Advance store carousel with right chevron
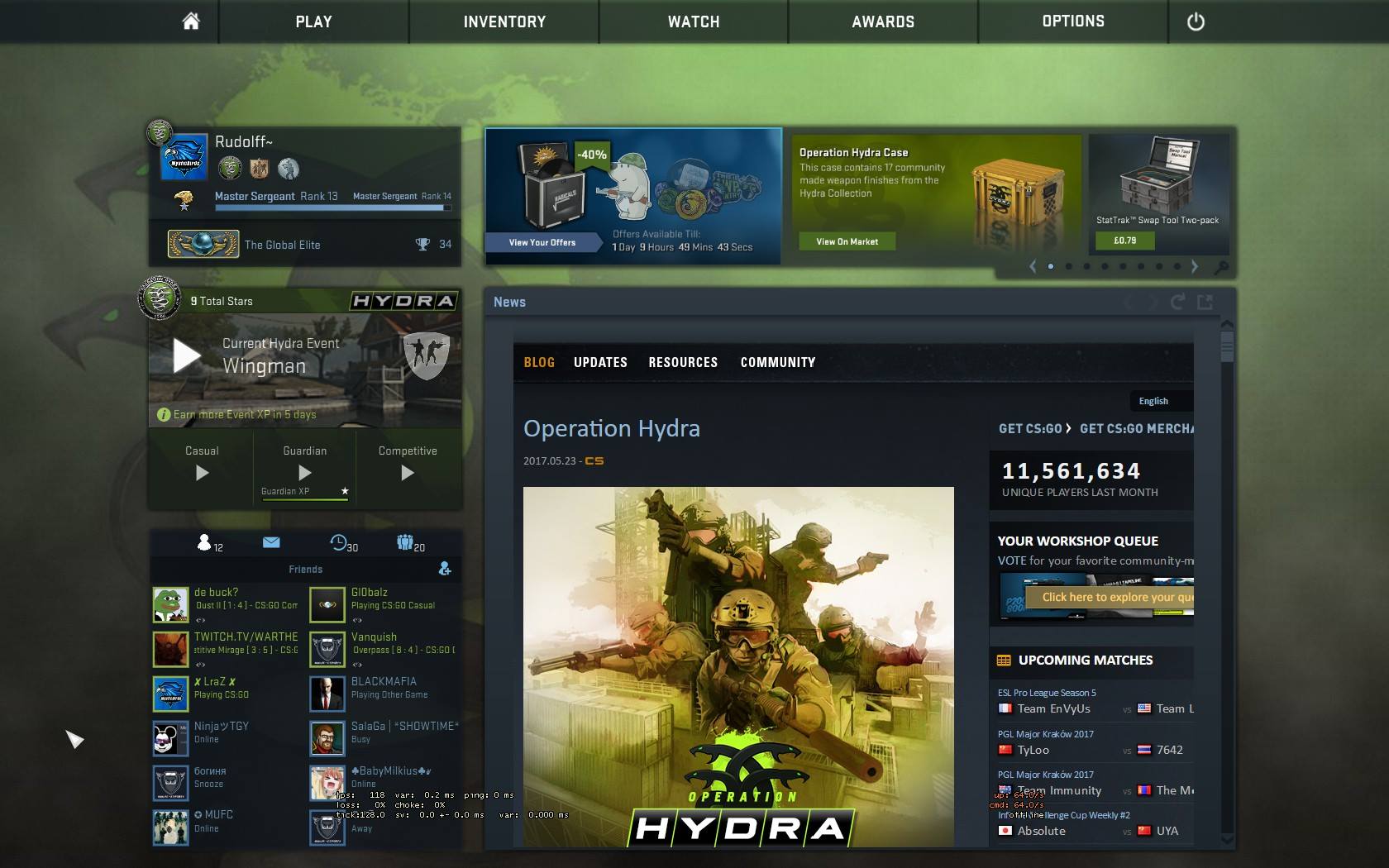Image resolution: width=1389 pixels, height=868 pixels. coord(1194,266)
